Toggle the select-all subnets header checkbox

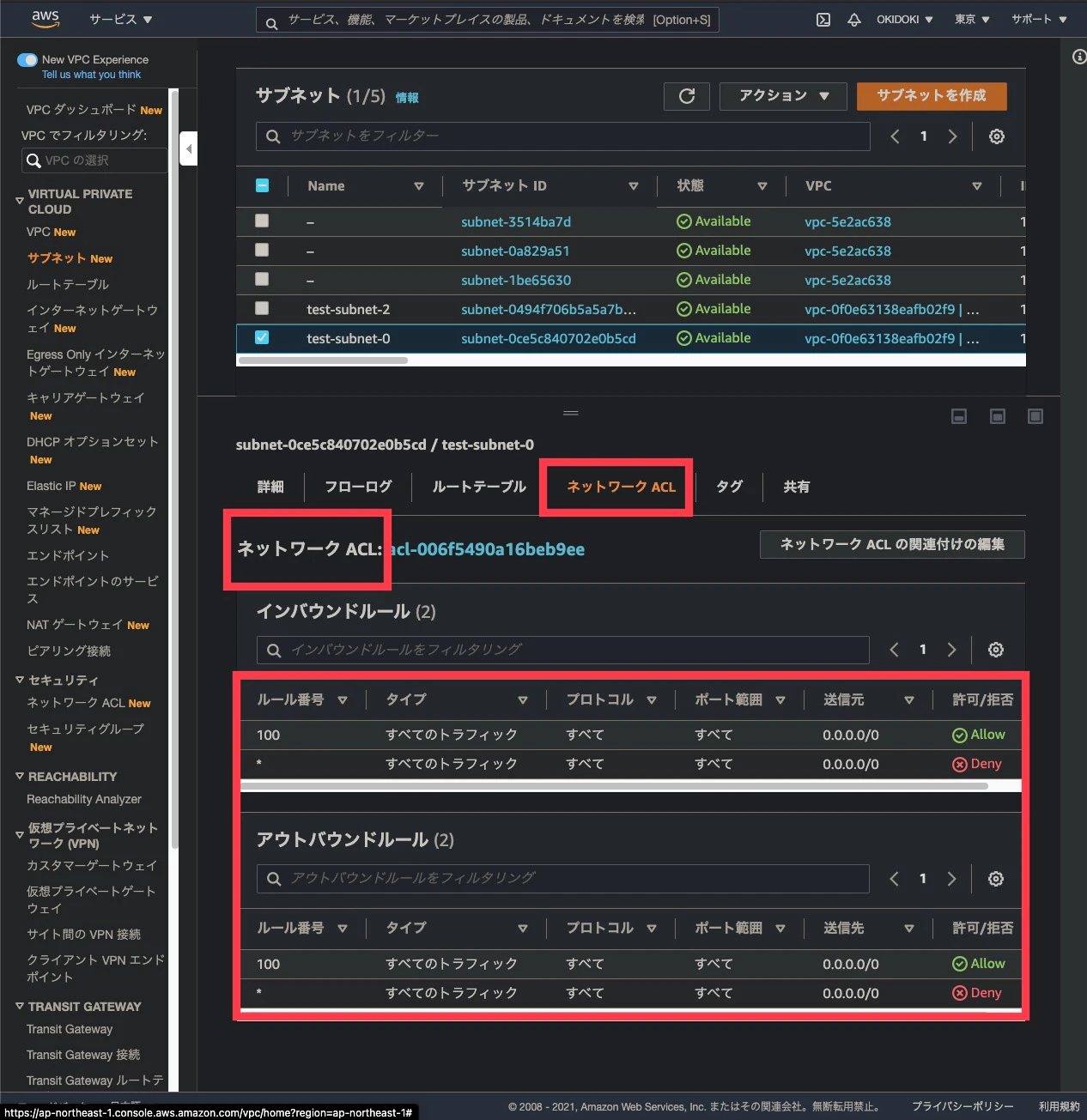263,185
